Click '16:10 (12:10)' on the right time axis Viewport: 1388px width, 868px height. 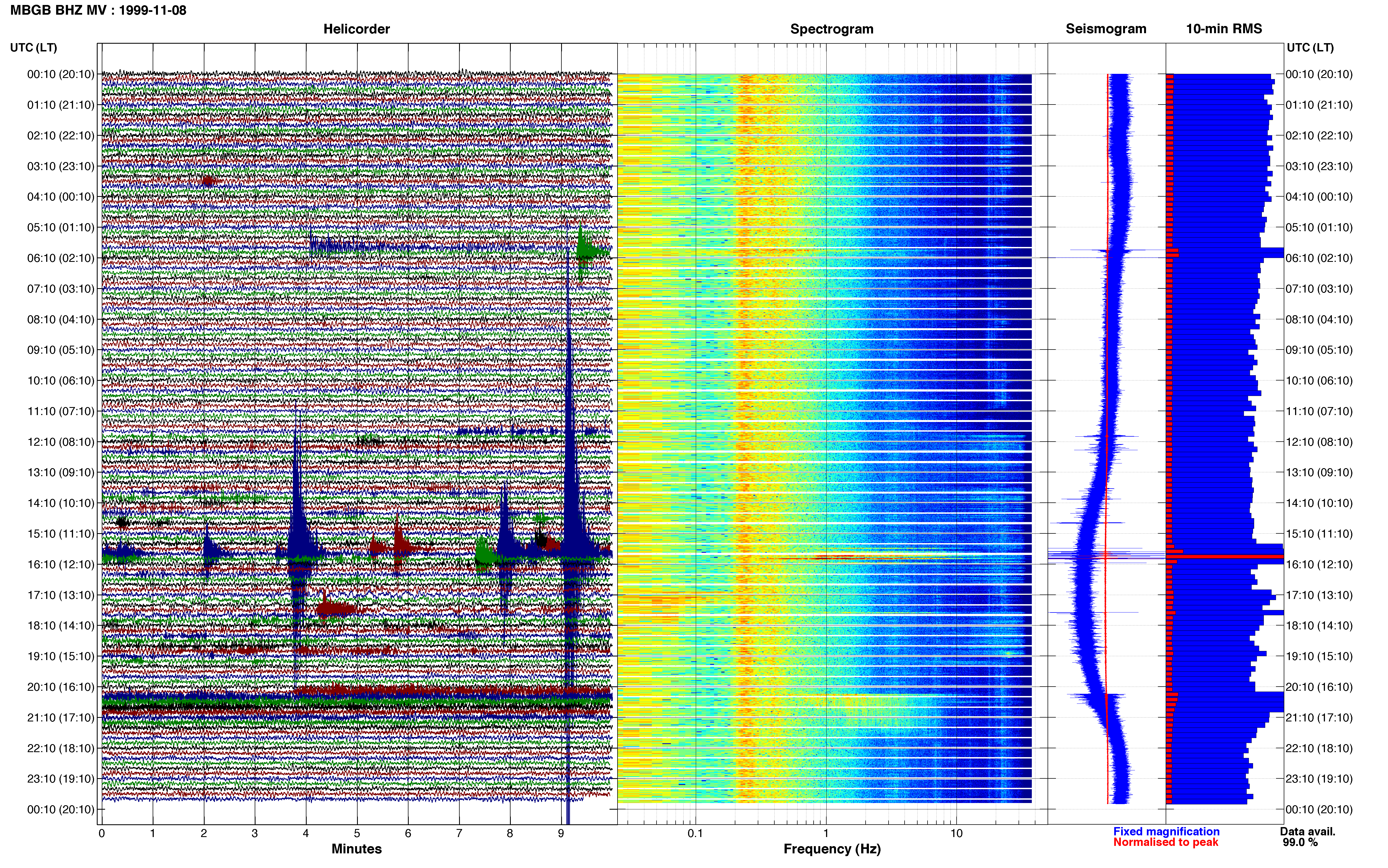pos(1319,564)
